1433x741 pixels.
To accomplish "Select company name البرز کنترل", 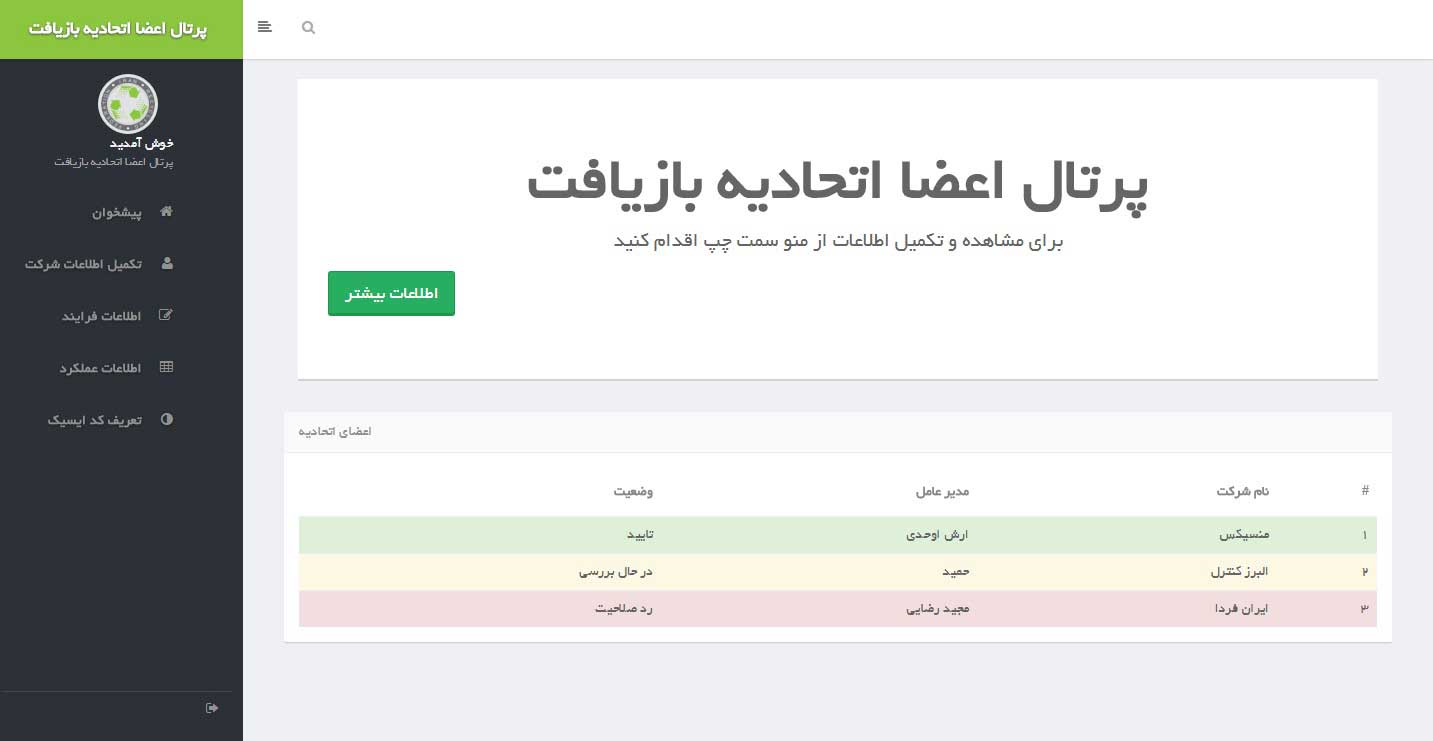I will pos(1240,572).
